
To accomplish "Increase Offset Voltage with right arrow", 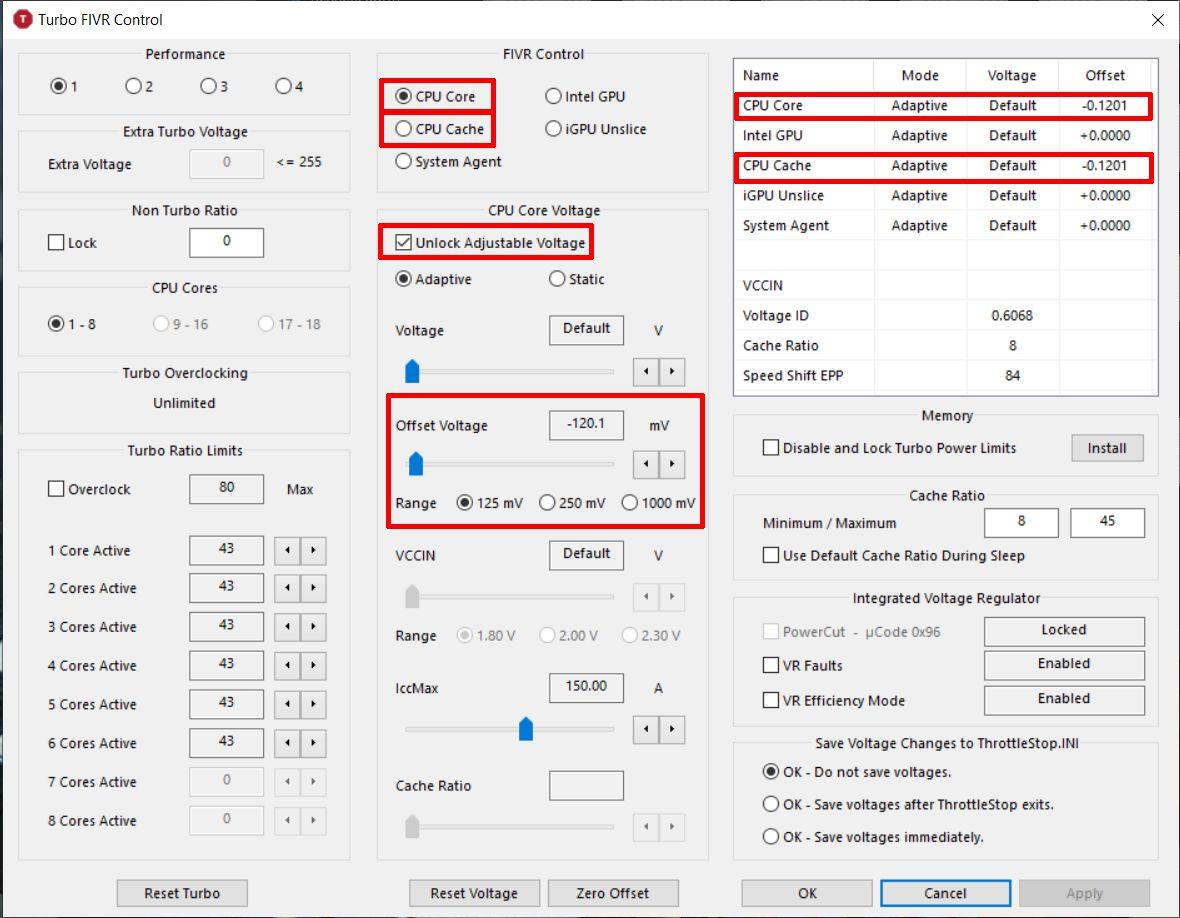I will pos(672,464).
